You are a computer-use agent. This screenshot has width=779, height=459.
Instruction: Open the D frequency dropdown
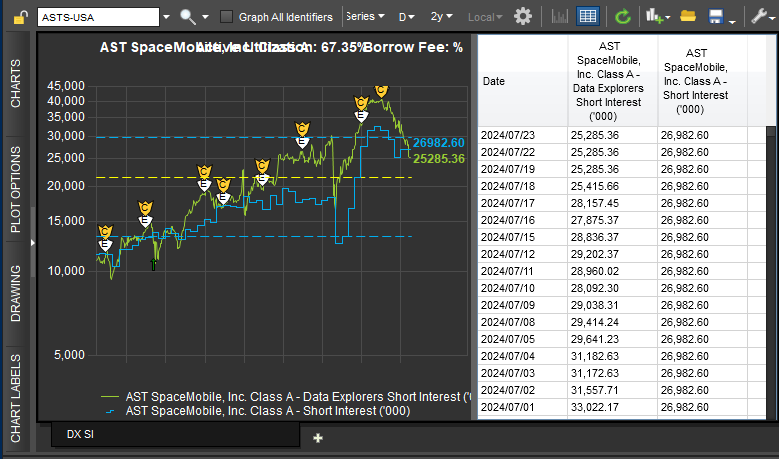point(406,17)
